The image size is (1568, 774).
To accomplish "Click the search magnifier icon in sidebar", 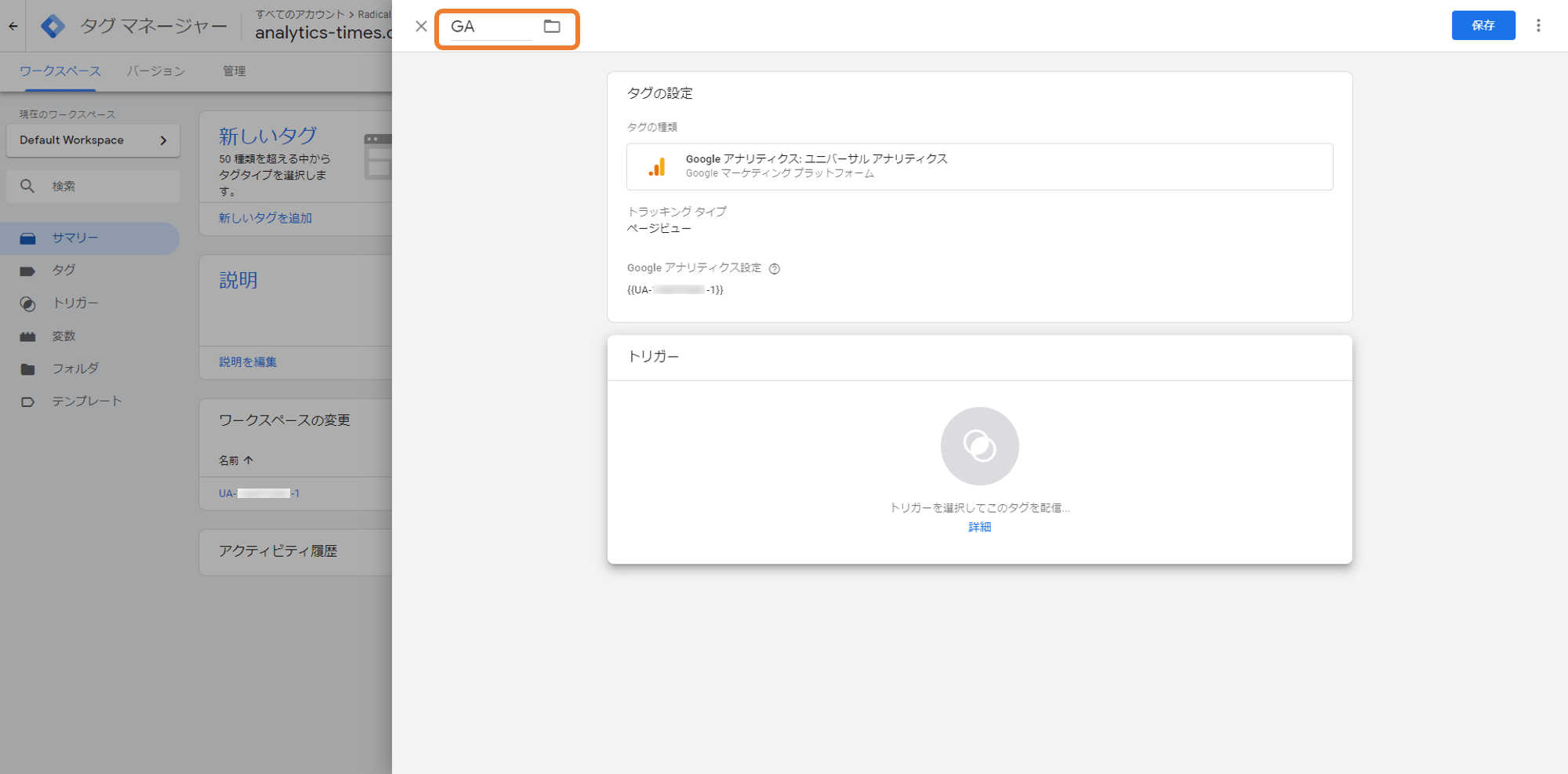I will point(27,187).
